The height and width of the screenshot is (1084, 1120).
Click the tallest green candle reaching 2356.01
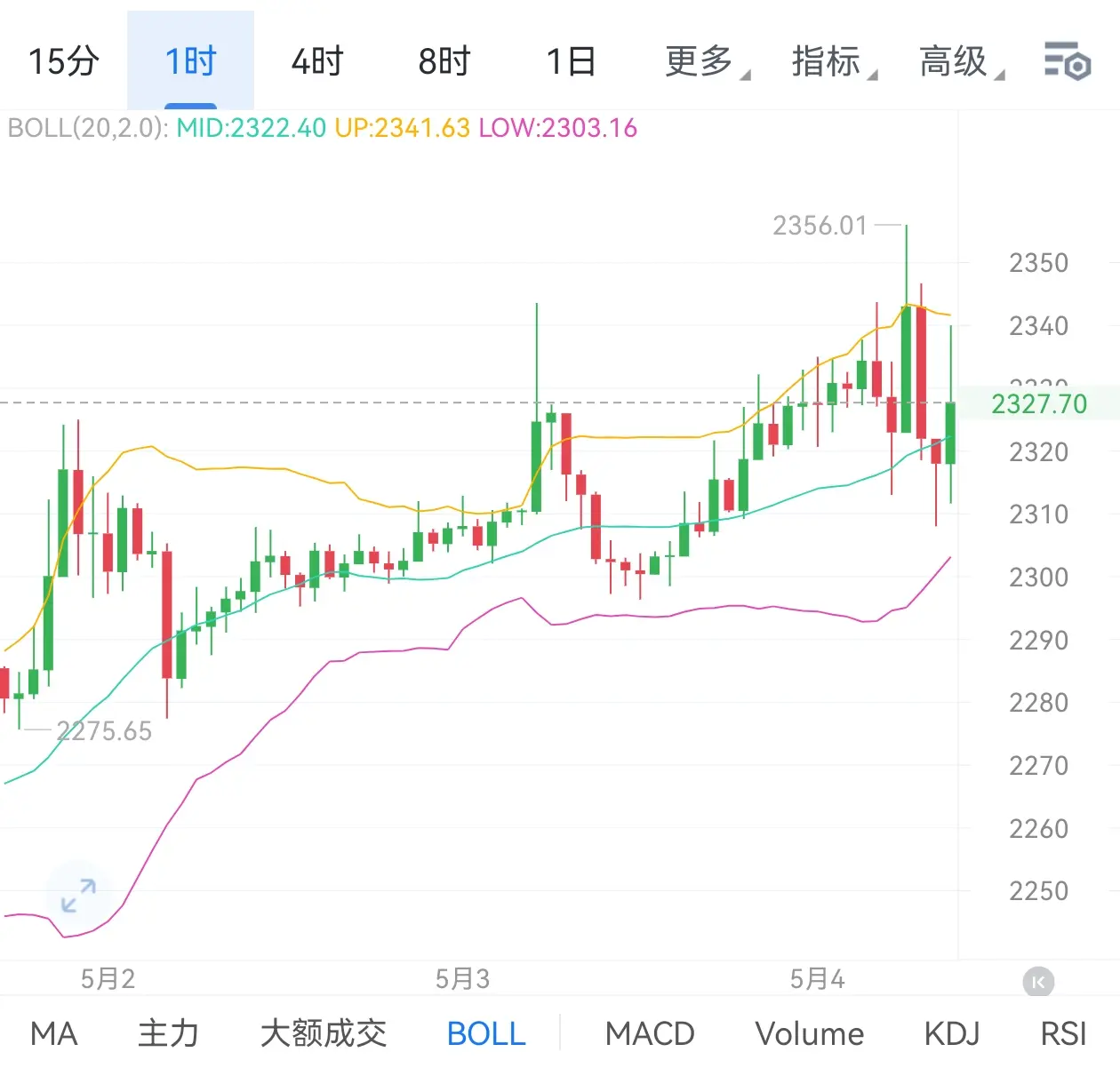[x=906, y=369]
